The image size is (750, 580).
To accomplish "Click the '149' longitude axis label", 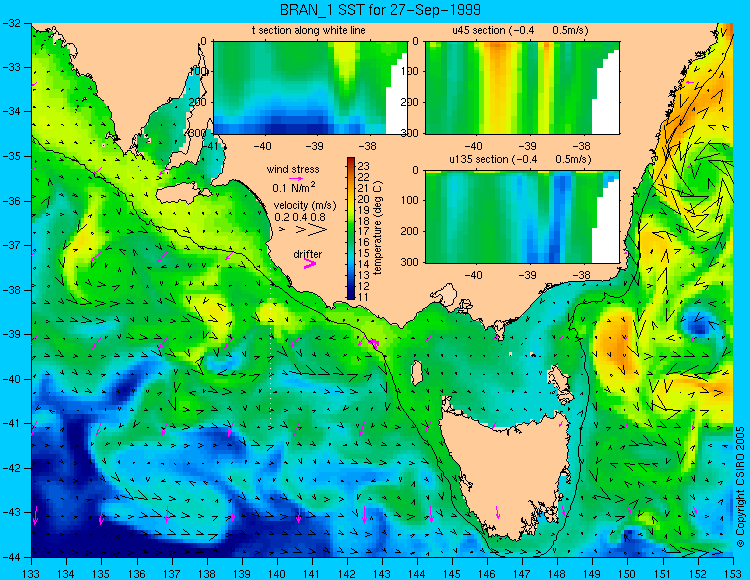I will pyautogui.click(x=593, y=573).
